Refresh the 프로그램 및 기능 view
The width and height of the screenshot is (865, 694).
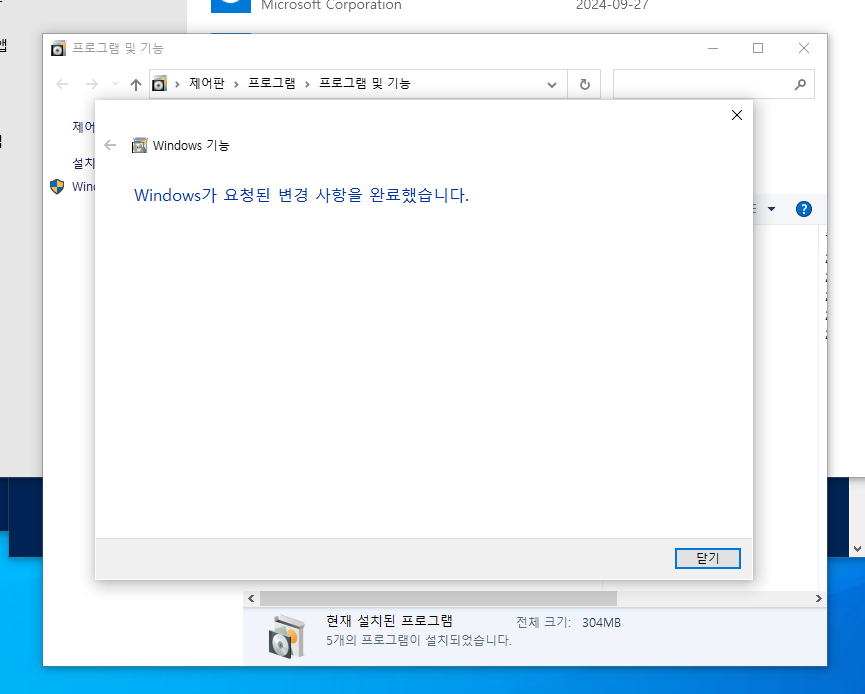(585, 84)
